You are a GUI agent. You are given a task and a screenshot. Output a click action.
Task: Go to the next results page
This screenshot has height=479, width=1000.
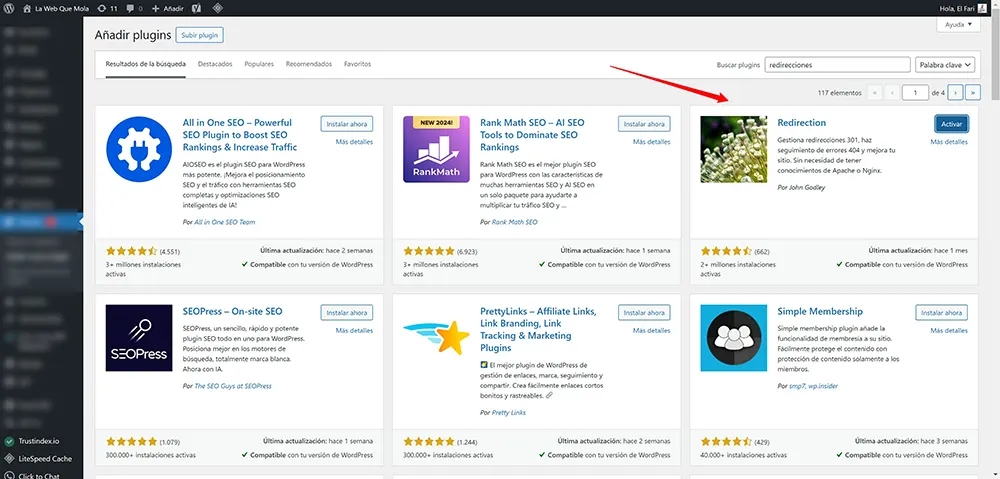[955, 92]
